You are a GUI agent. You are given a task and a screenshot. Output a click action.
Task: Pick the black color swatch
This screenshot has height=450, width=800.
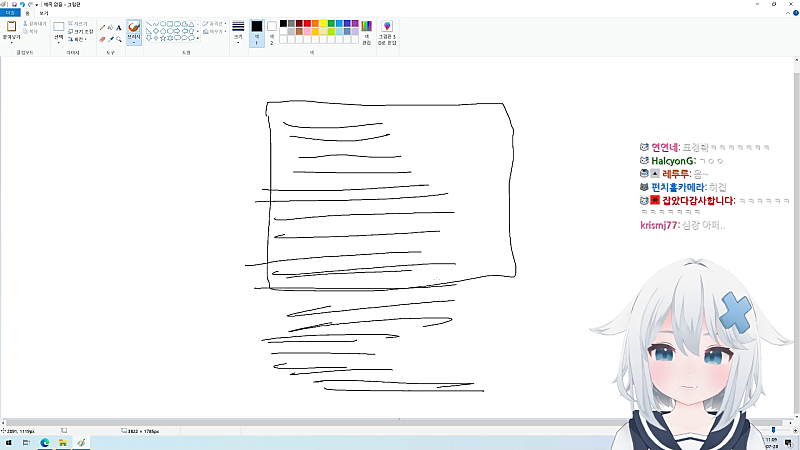(x=283, y=23)
